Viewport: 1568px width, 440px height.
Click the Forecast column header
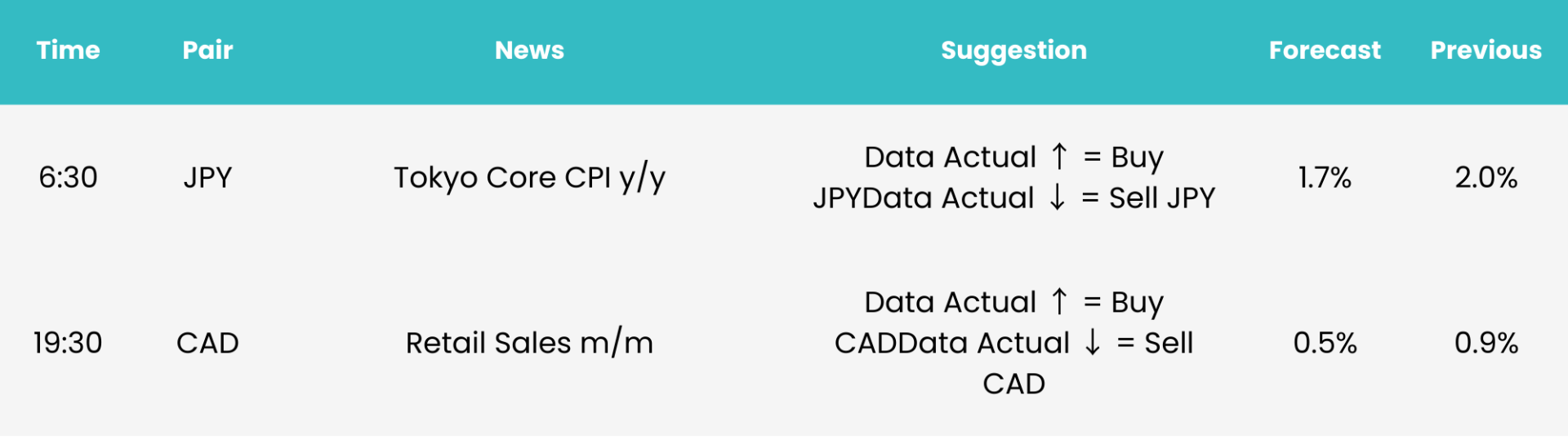[1325, 51]
